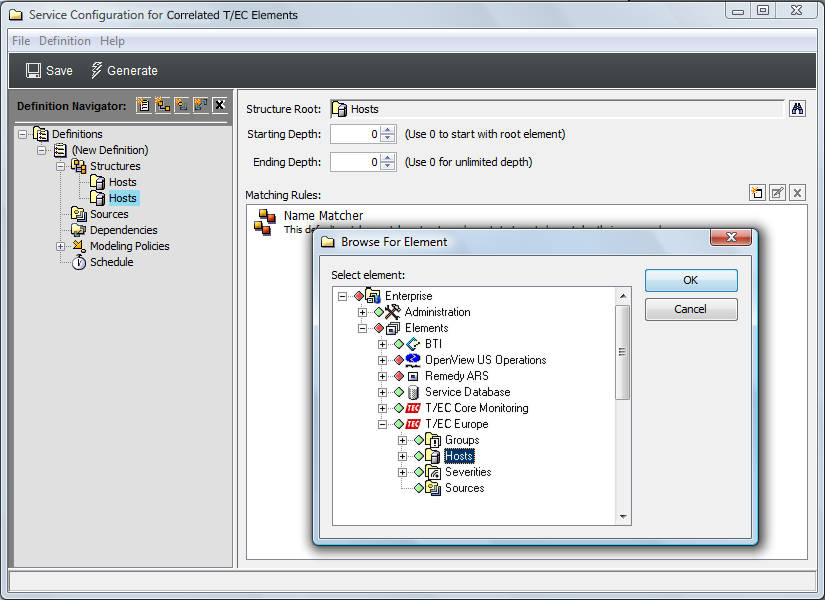Select Elements in the element tree
The width and height of the screenshot is (825, 600).
pos(427,328)
